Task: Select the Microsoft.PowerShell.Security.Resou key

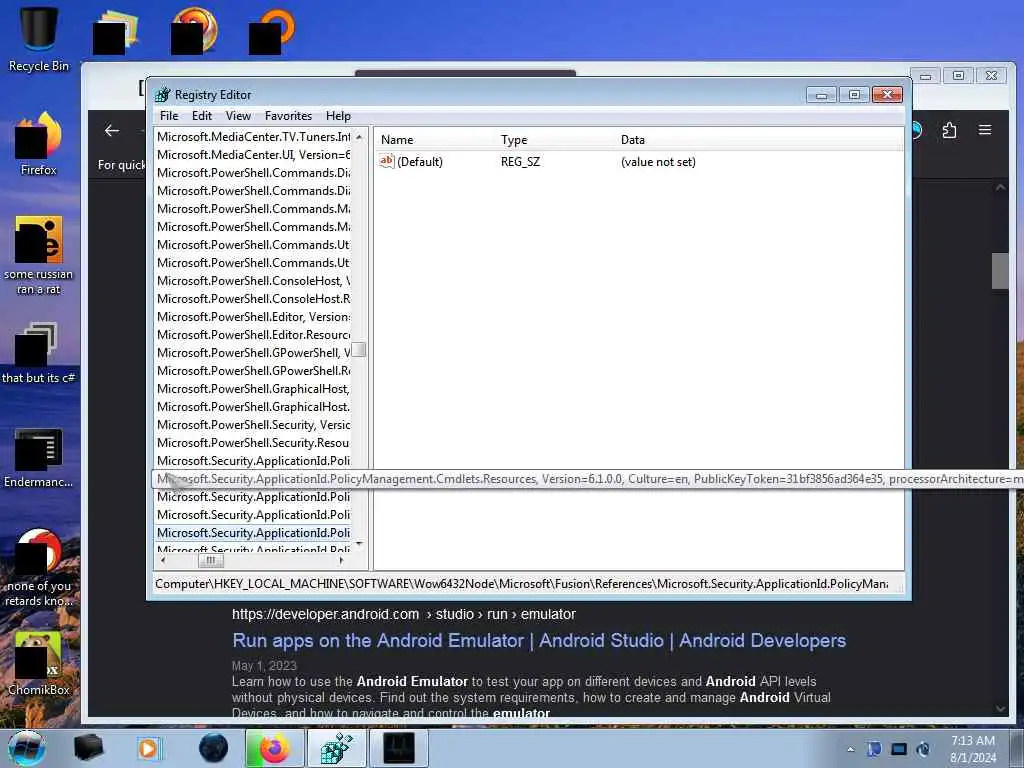Action: click(x=253, y=443)
